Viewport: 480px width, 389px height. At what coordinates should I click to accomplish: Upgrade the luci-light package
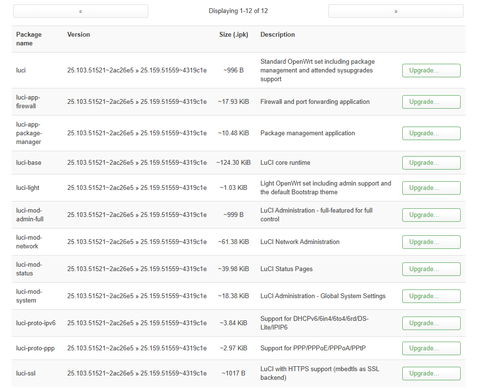431,188
